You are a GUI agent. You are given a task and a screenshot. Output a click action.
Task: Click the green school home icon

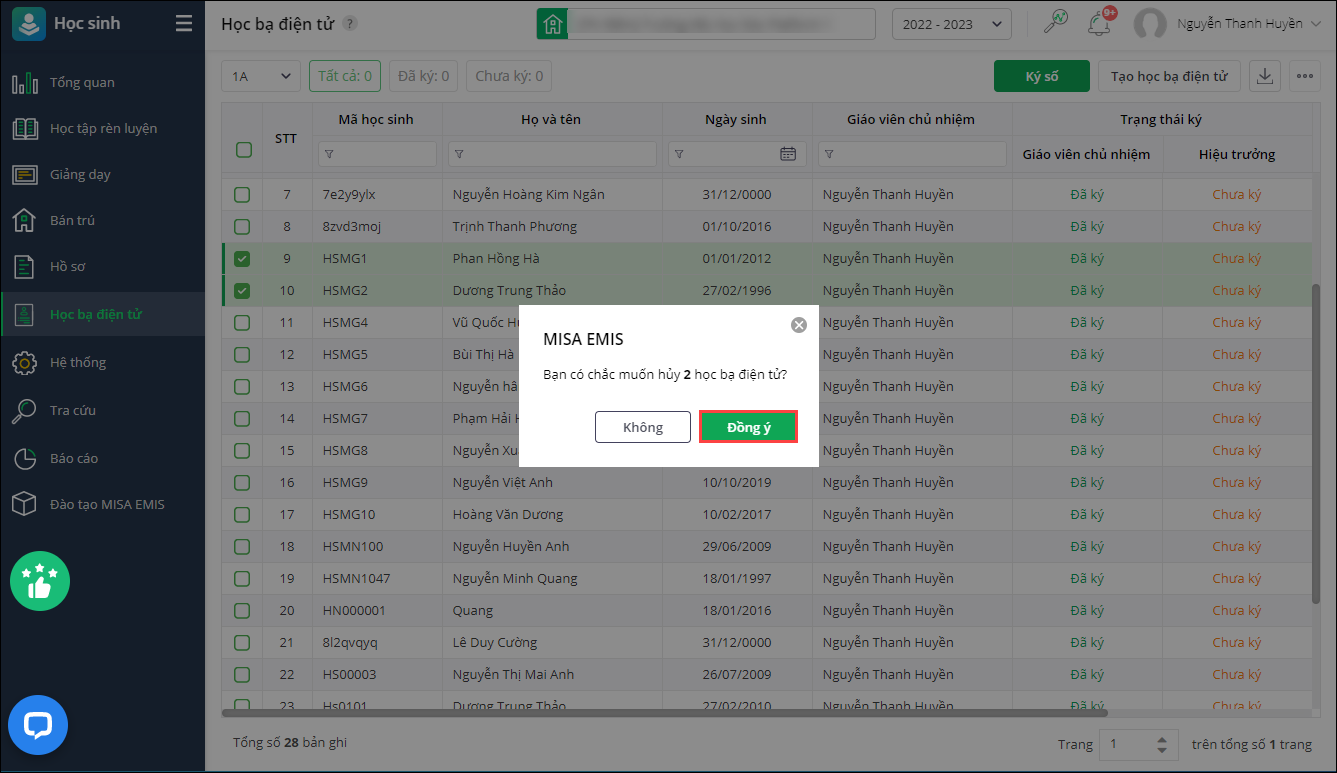click(552, 24)
